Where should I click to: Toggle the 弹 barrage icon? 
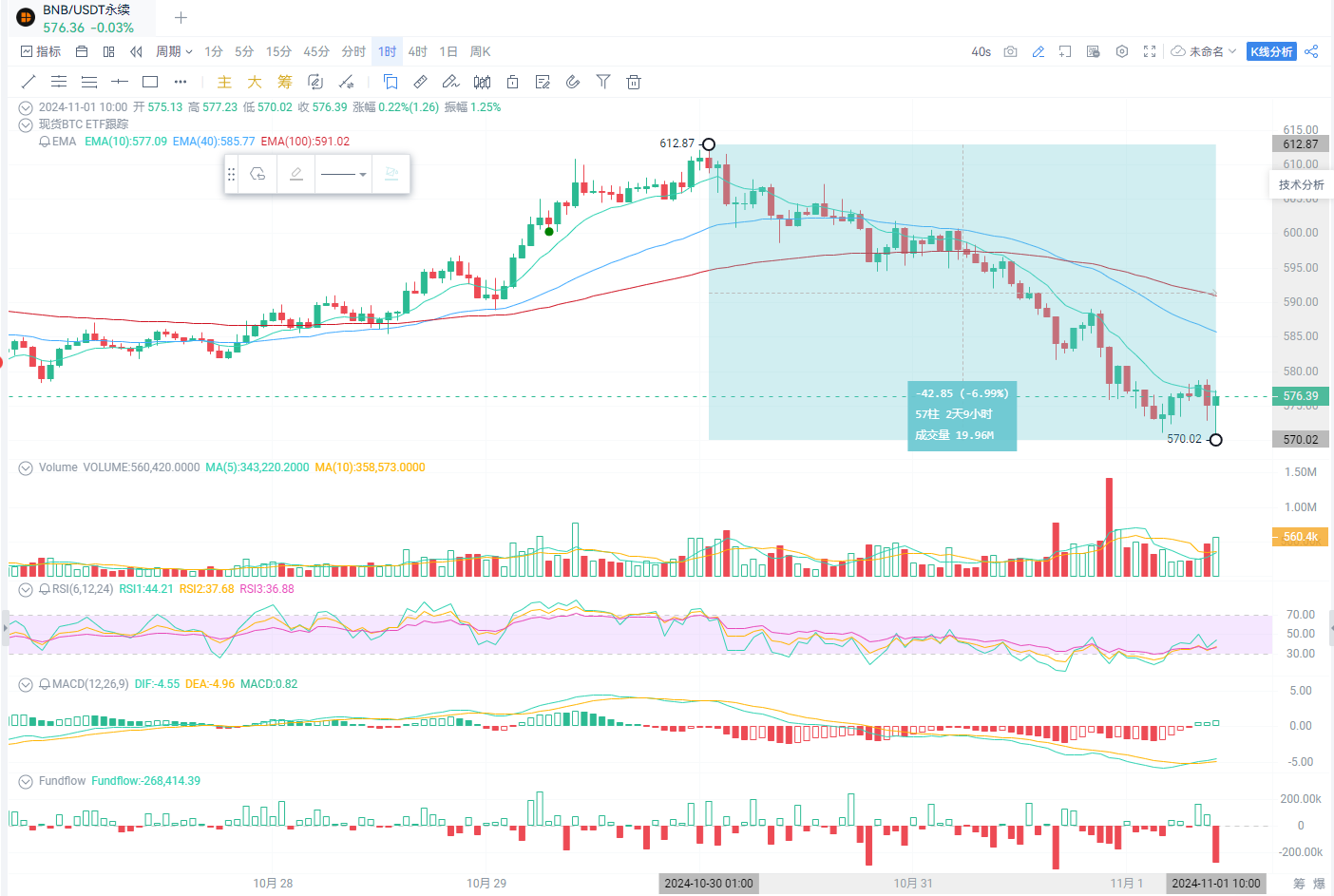point(1094,51)
